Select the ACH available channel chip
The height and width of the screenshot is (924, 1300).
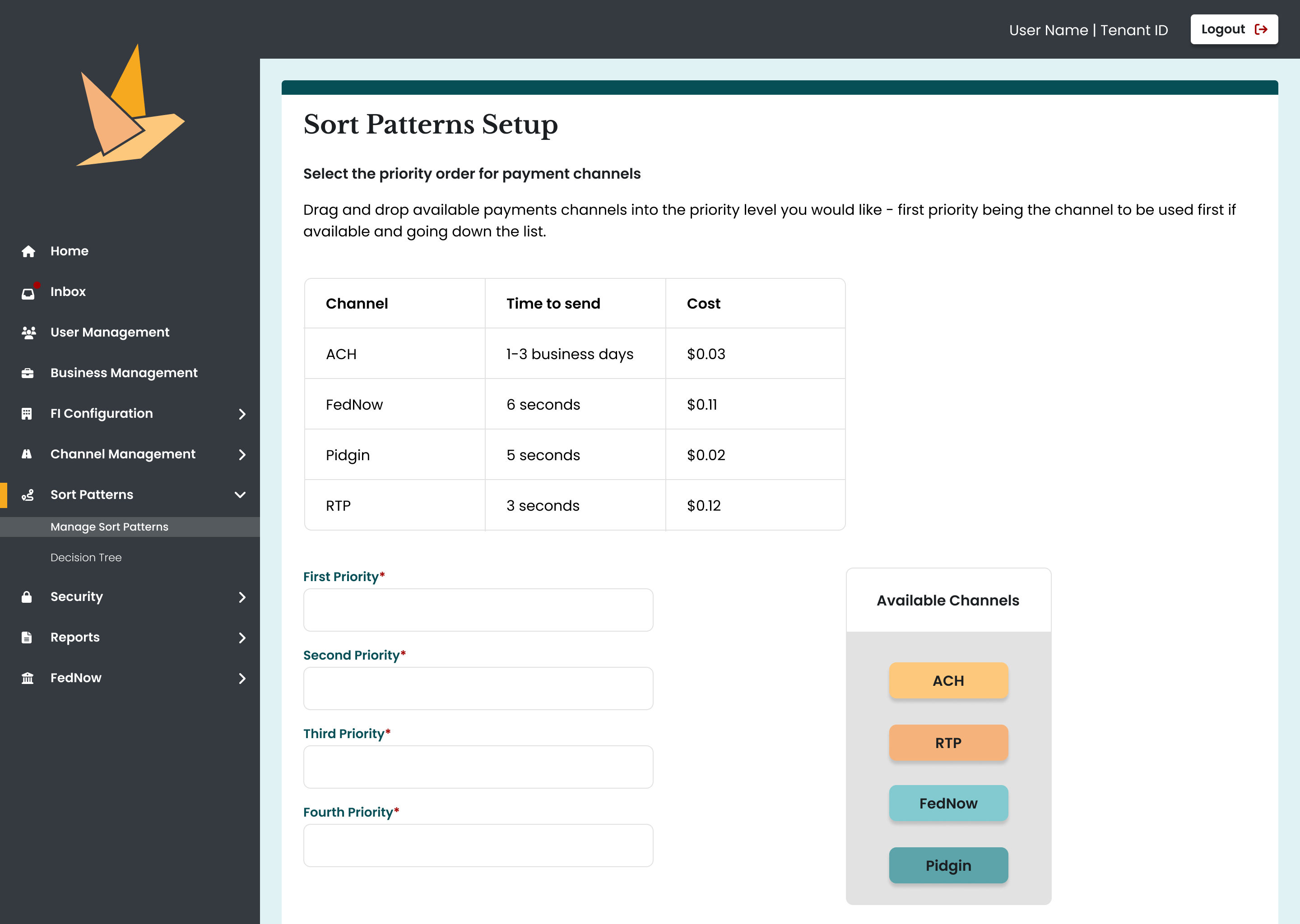click(947, 680)
